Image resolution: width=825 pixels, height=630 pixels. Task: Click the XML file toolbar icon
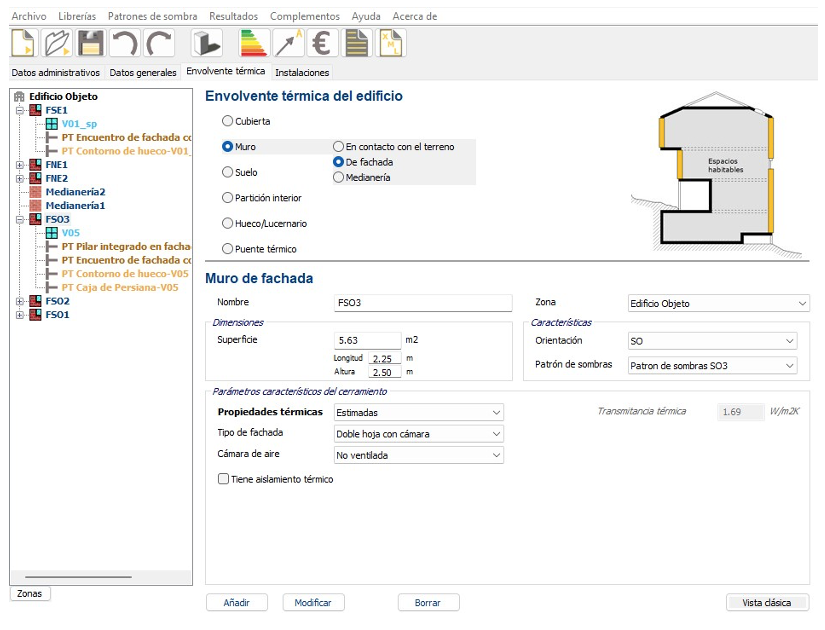390,44
